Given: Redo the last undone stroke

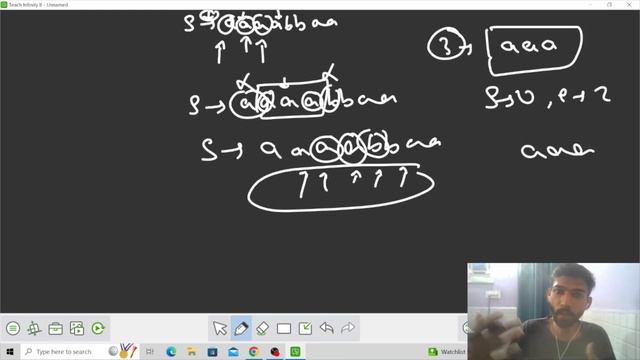Looking at the screenshot, I should tap(348, 328).
